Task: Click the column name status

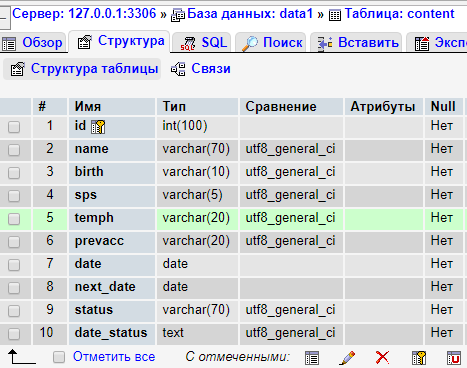Action: click(x=94, y=310)
